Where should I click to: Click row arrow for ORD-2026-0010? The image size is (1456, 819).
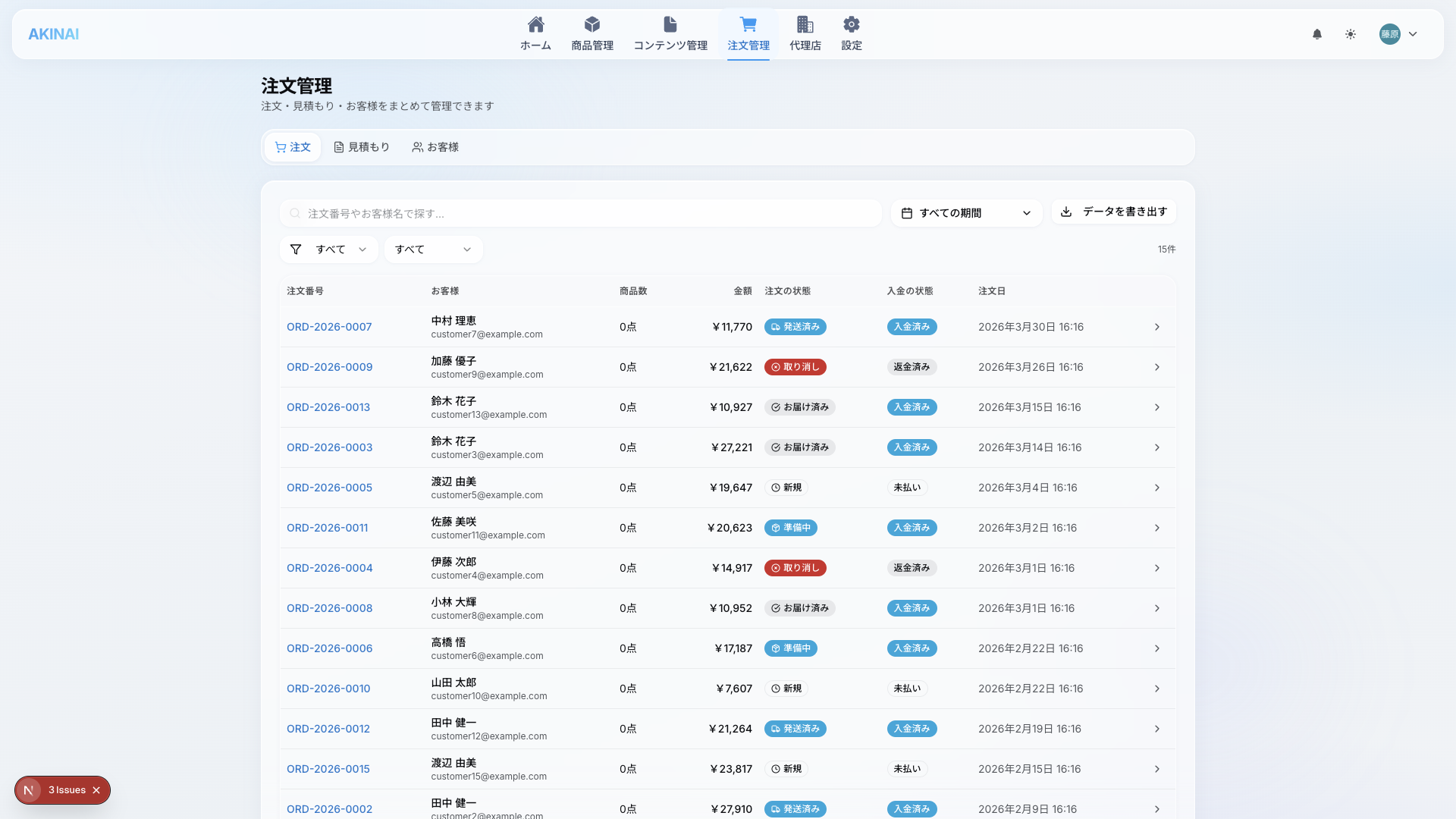(1157, 689)
